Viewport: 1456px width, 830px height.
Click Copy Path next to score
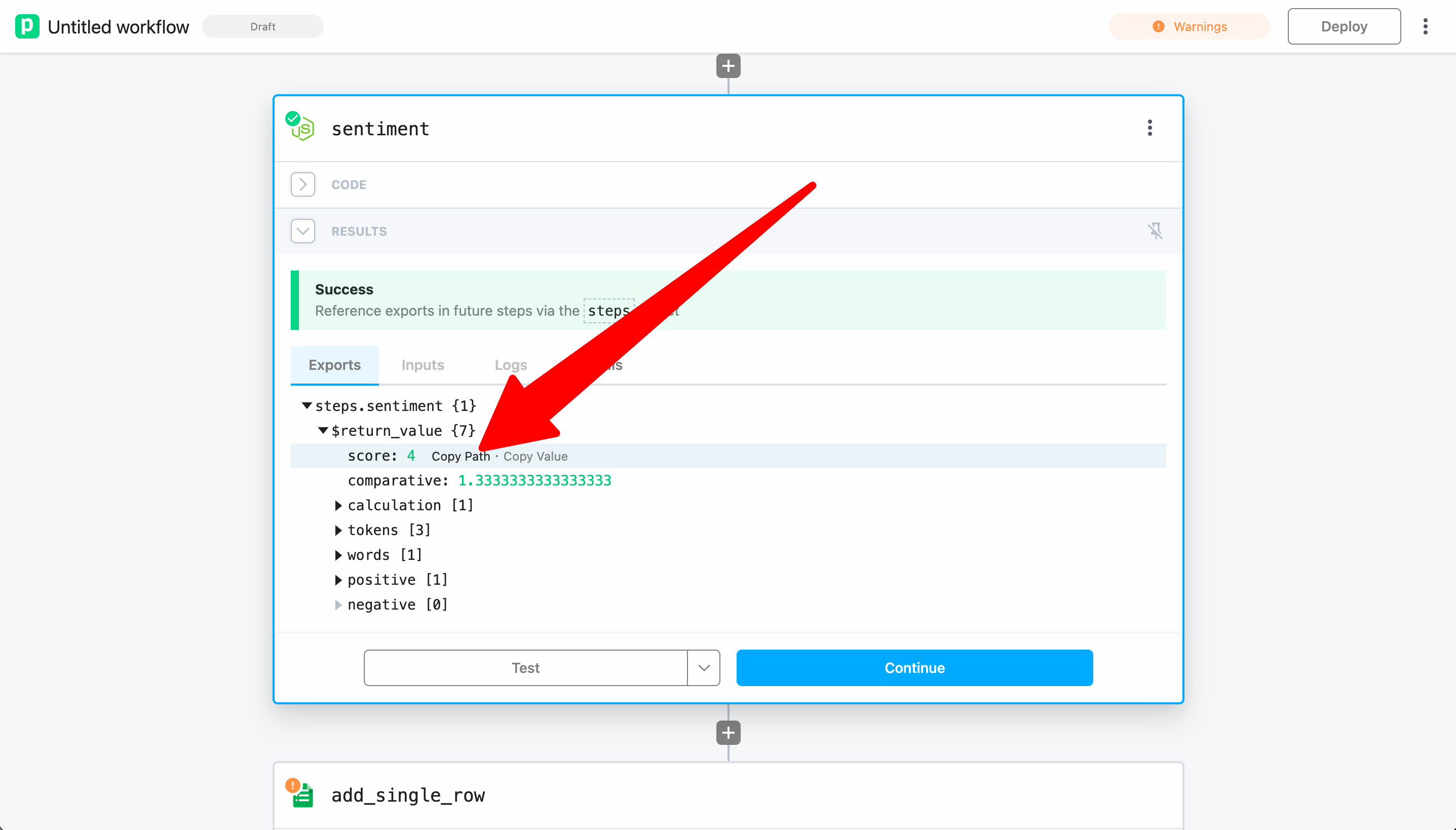pyautogui.click(x=460, y=456)
